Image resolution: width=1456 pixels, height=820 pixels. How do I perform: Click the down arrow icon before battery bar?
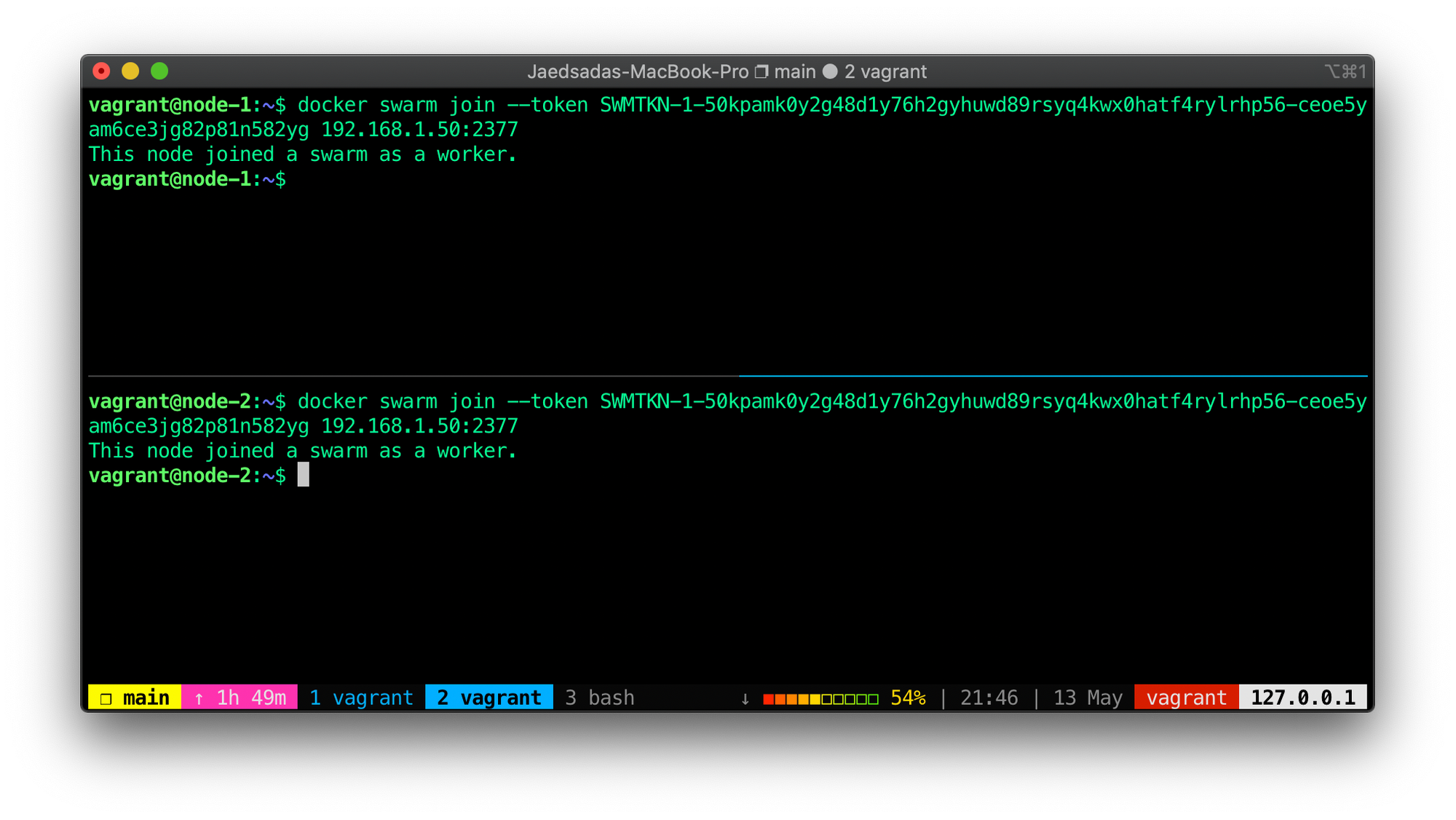tap(745, 698)
